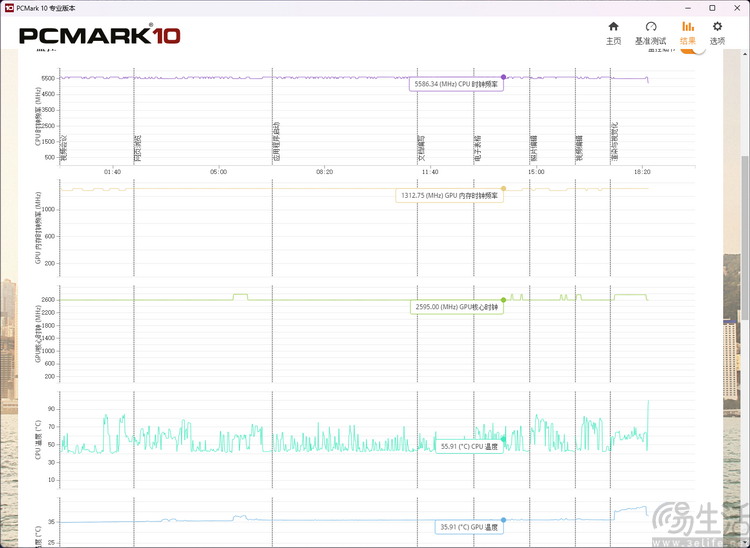Close the PCMark 10 window
This screenshot has width=750, height=548.
click(737, 8)
